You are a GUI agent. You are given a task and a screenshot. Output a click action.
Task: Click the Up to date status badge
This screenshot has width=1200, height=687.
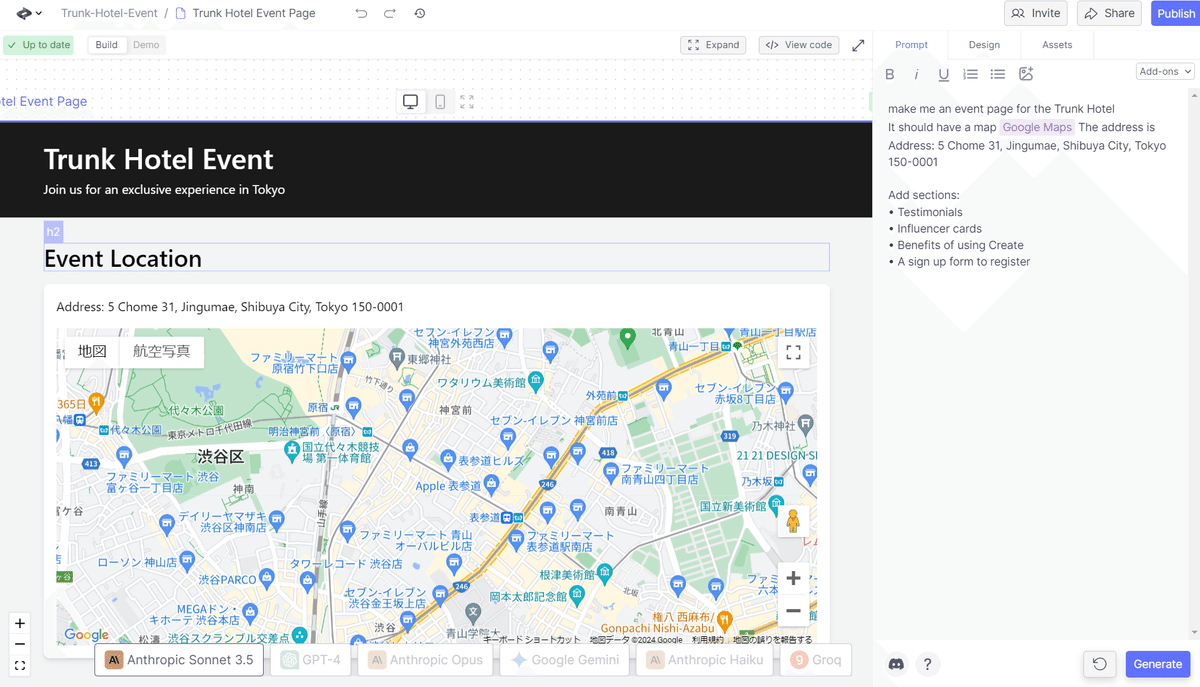click(39, 45)
